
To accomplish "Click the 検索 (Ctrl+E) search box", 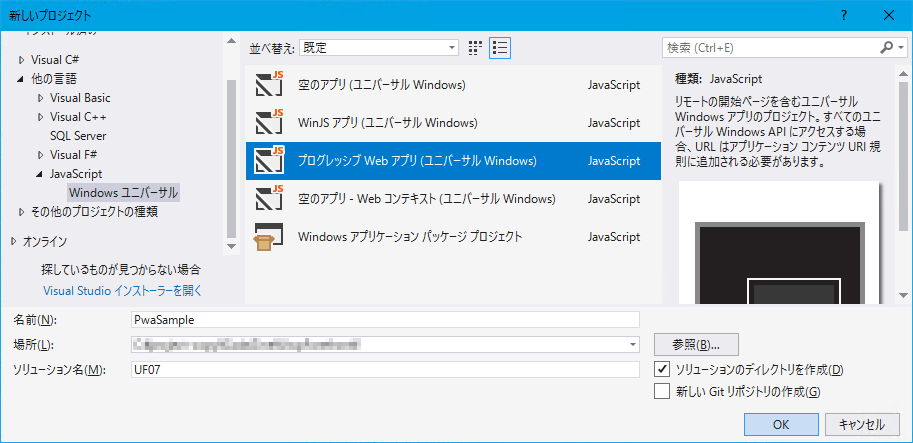I will coord(770,48).
